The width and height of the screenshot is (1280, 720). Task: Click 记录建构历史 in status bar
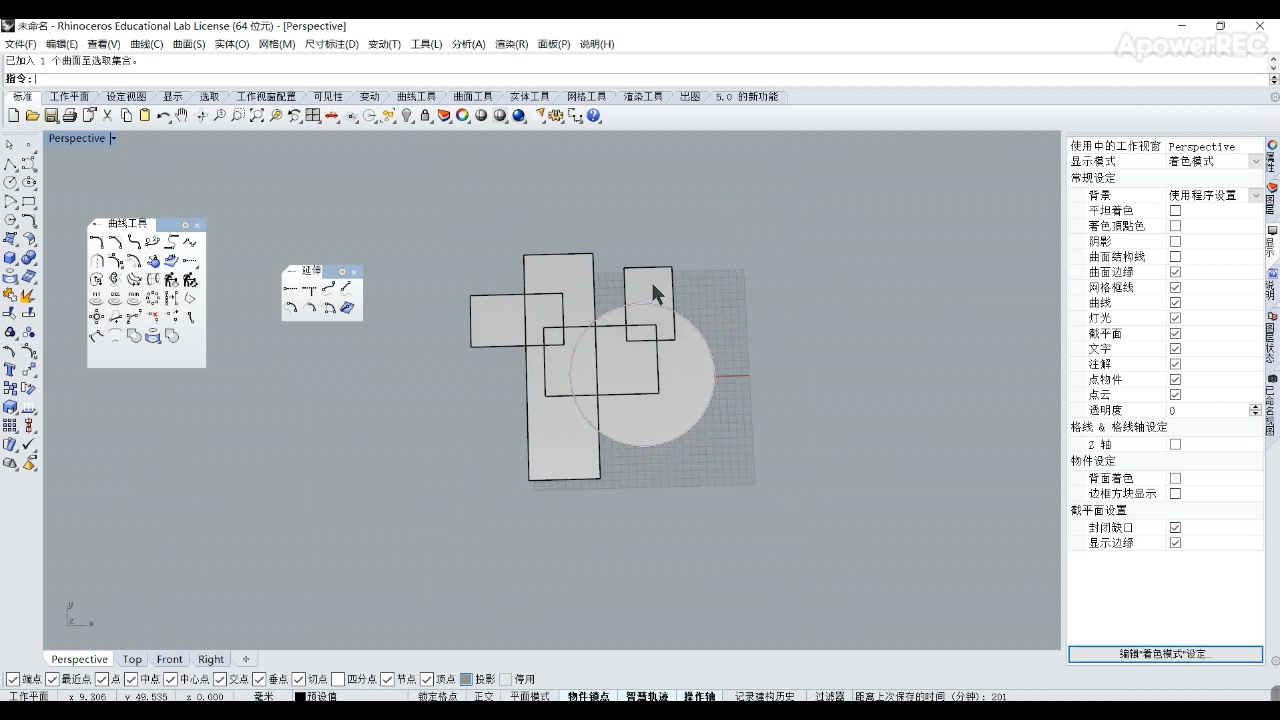(765, 696)
